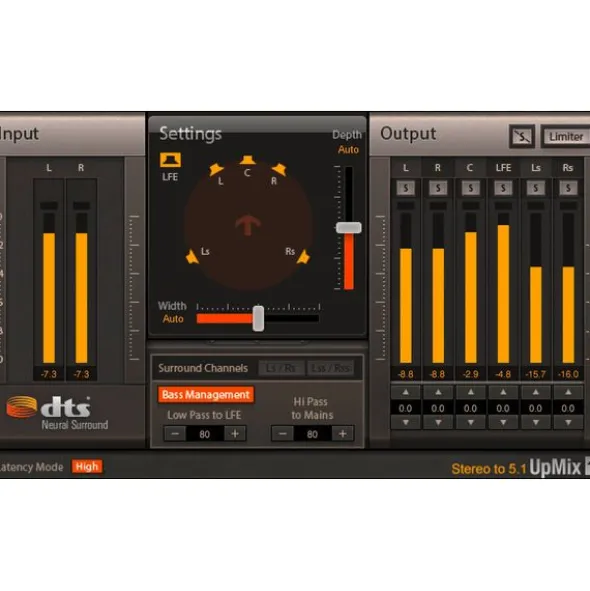The width and height of the screenshot is (590, 591).
Task: Click the Right (R) speaker icon
Action: 280,170
